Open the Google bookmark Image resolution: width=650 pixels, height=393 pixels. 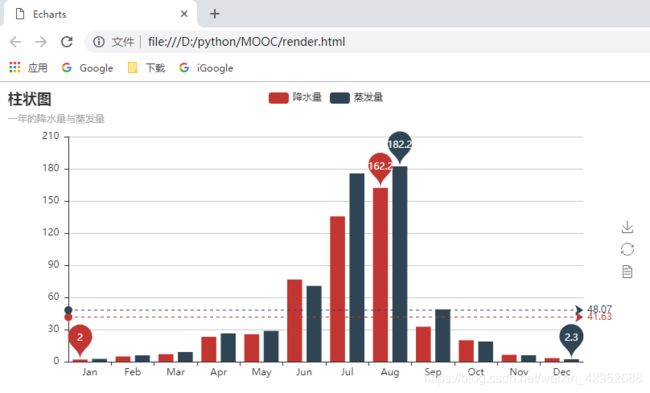pyautogui.click(x=87, y=68)
